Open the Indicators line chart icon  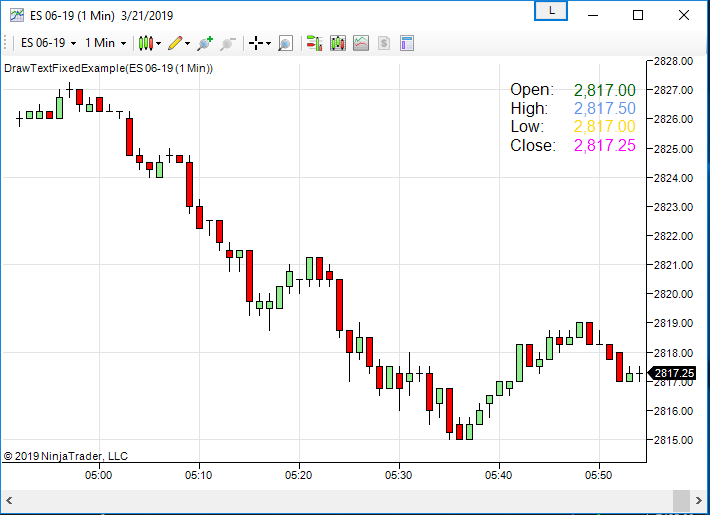pos(361,43)
